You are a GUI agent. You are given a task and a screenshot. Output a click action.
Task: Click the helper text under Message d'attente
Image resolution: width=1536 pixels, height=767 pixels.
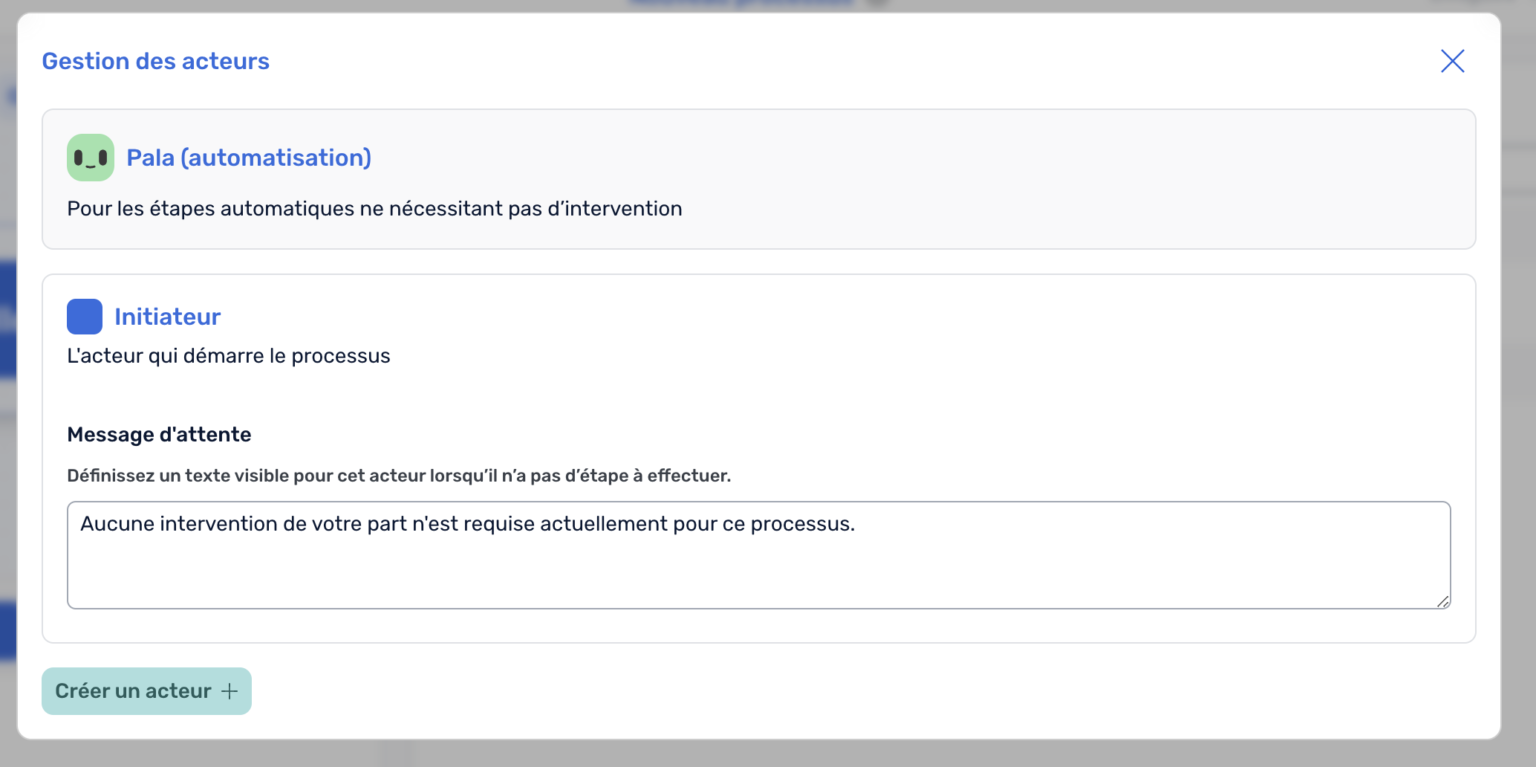398,476
